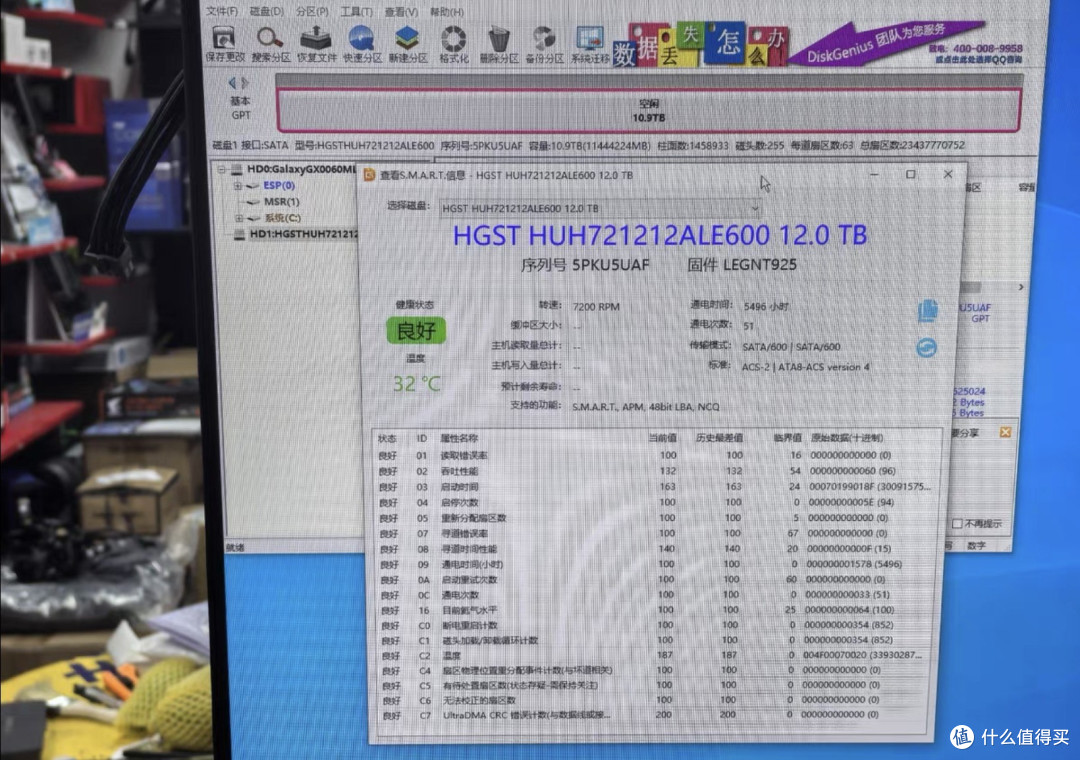Close the S.M.A.R.T. information dialog

coord(948,174)
